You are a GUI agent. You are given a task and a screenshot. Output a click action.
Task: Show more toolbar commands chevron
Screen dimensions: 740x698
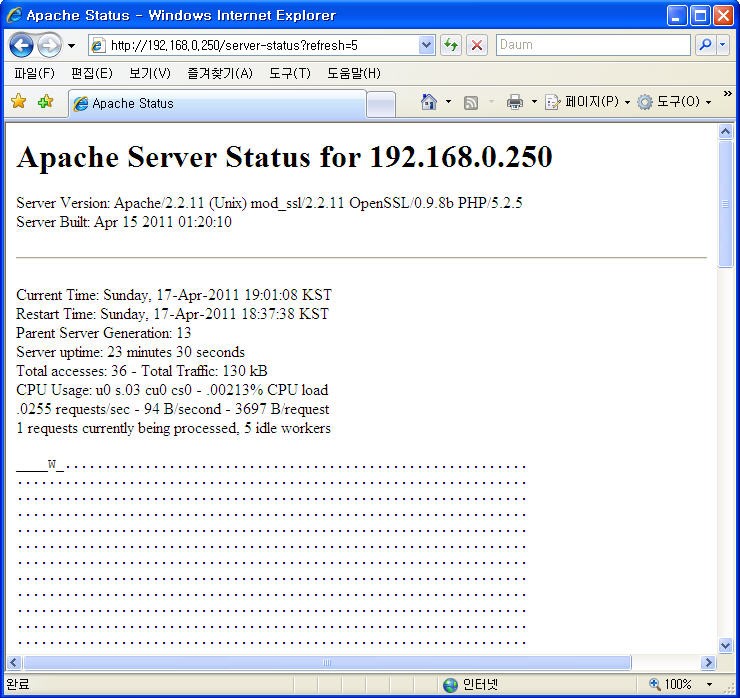click(728, 94)
